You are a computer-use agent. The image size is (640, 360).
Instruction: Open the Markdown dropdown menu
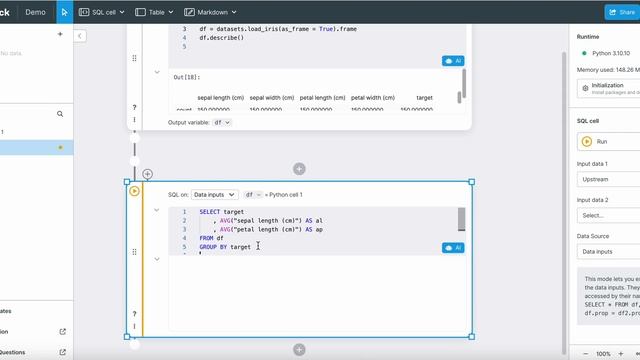(x=210, y=12)
